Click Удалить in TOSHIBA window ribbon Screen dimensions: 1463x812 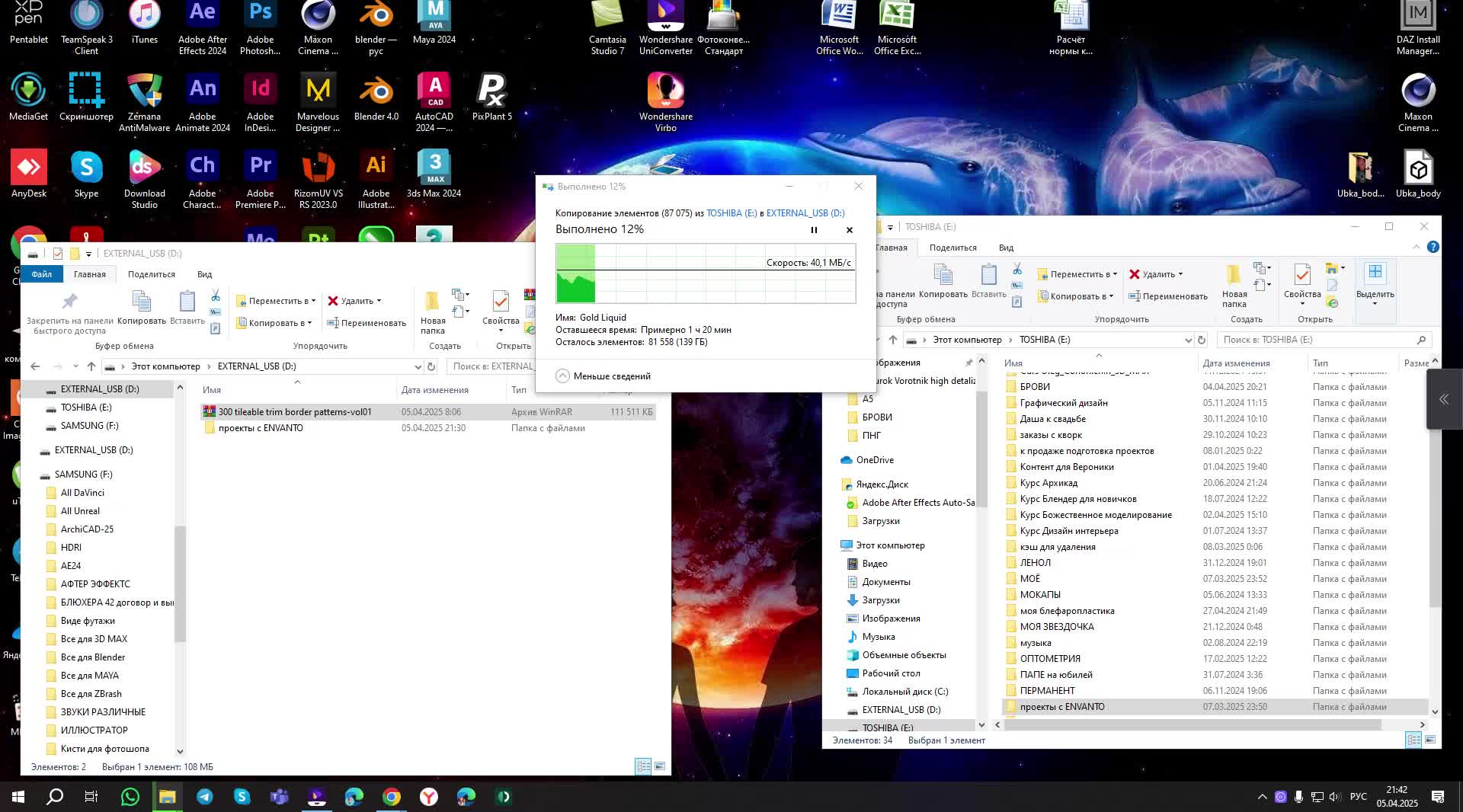point(1156,274)
